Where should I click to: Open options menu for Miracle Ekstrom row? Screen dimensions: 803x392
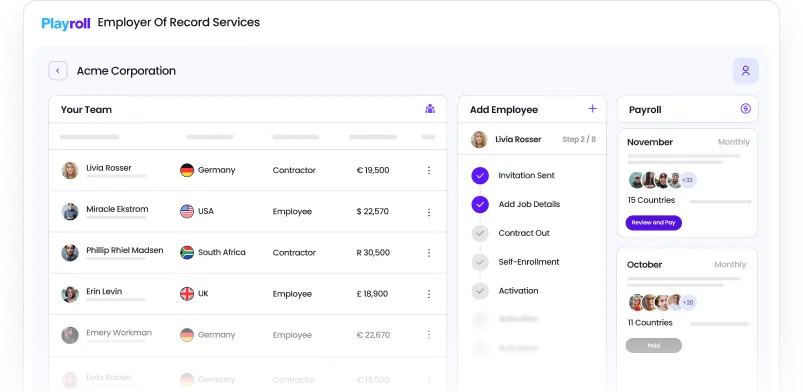(x=429, y=212)
